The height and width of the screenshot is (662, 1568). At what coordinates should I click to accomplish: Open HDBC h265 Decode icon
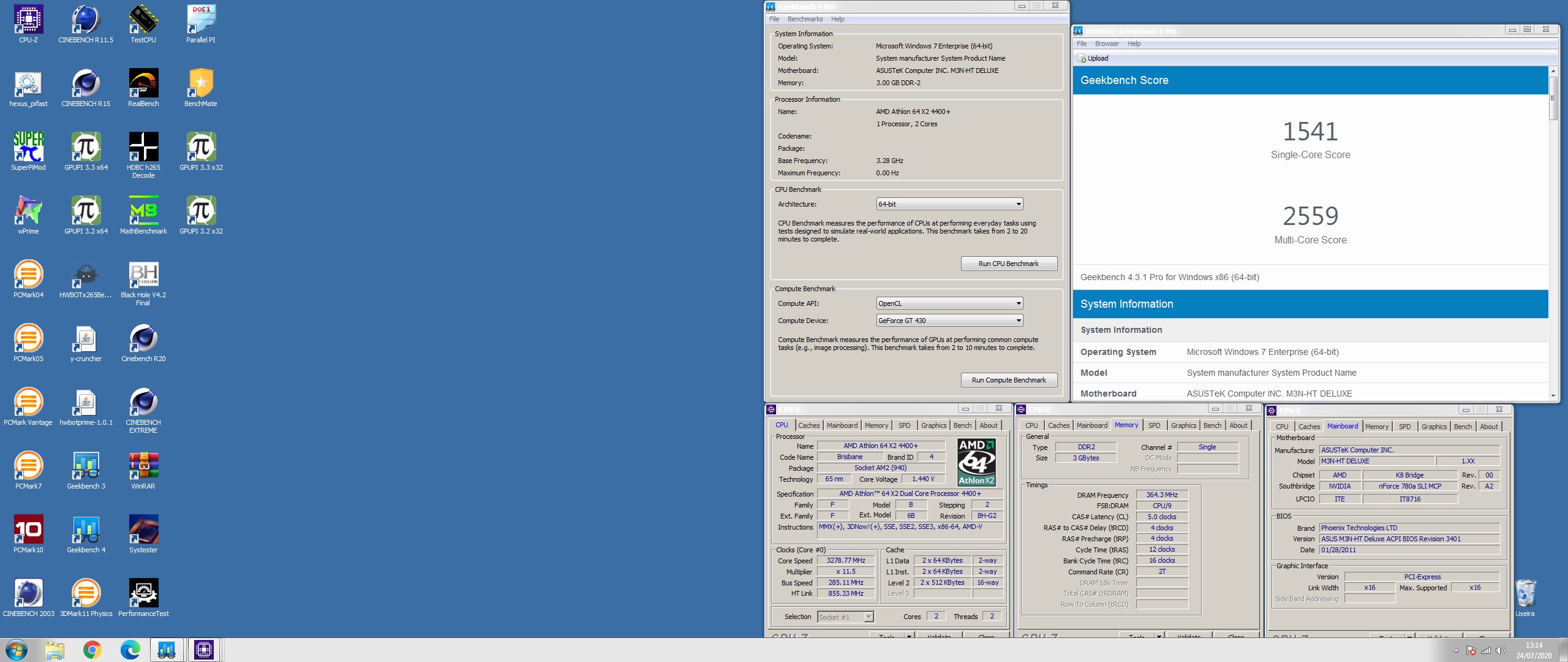point(143,155)
